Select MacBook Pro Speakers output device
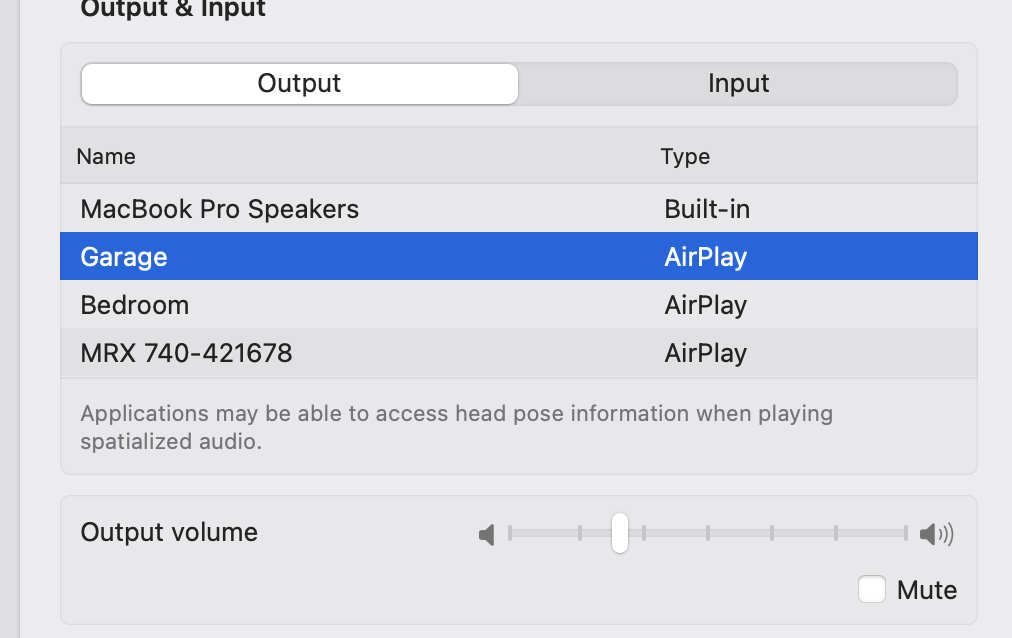This screenshot has width=1012, height=638. (219, 209)
